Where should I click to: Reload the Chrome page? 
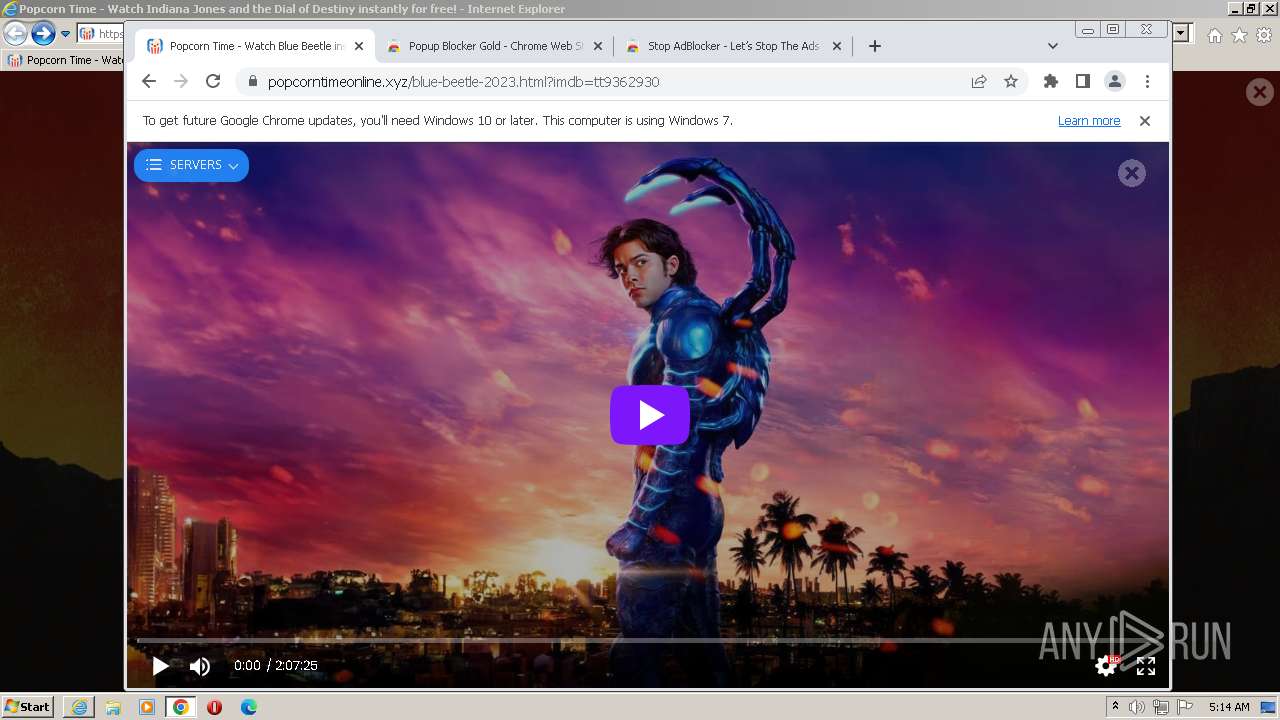click(213, 82)
